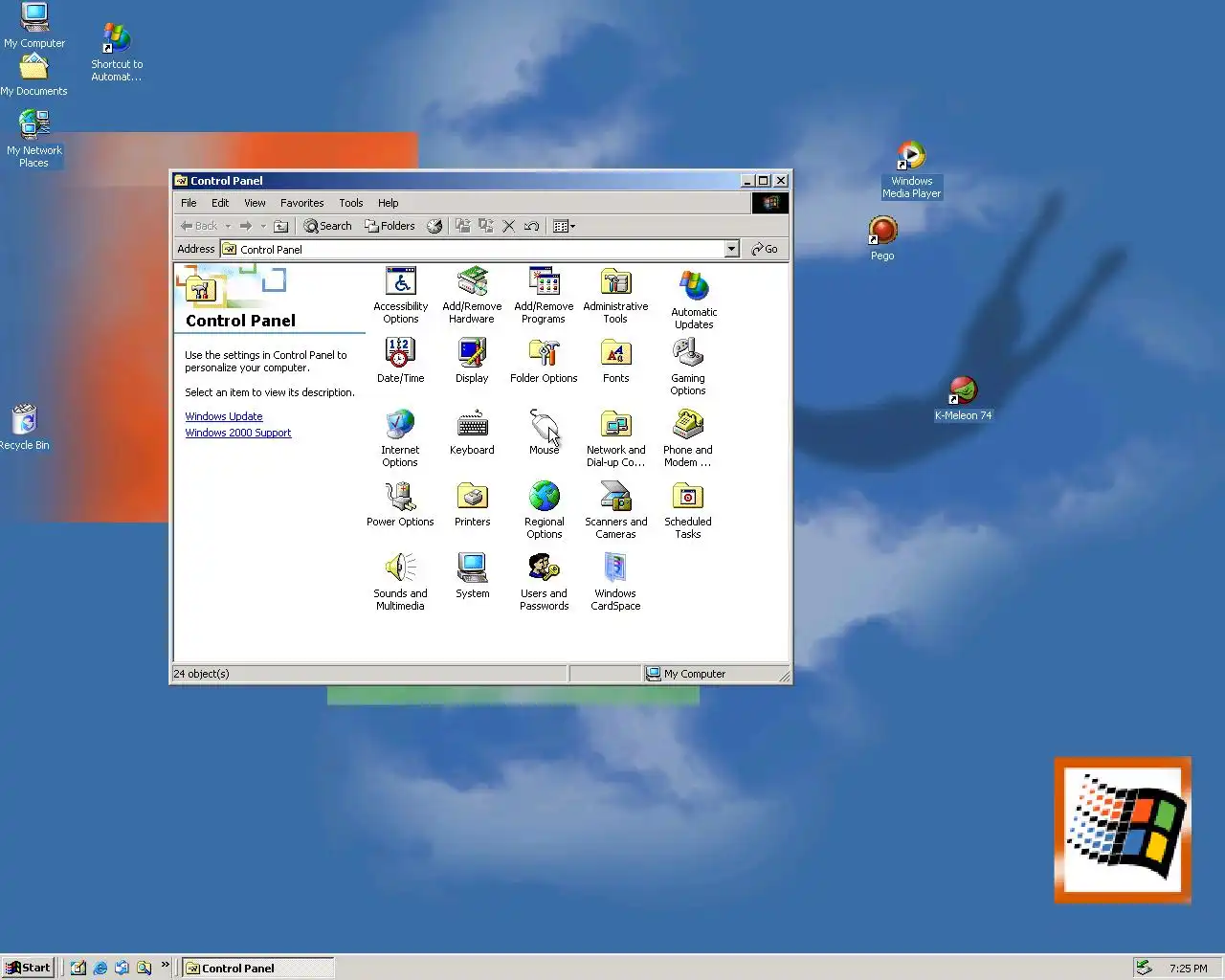This screenshot has height=980, width=1225.
Task: Open the Views dropdown in toolbar
Action: tap(565, 226)
